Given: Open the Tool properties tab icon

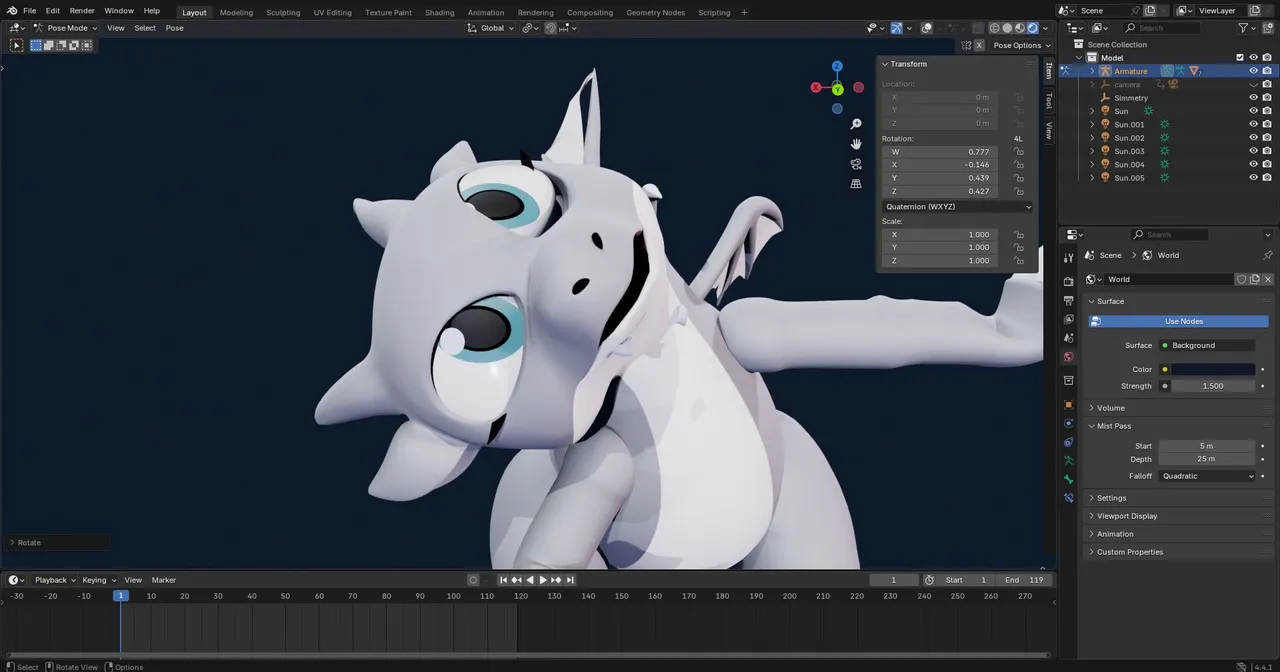Looking at the screenshot, I should (x=1068, y=258).
